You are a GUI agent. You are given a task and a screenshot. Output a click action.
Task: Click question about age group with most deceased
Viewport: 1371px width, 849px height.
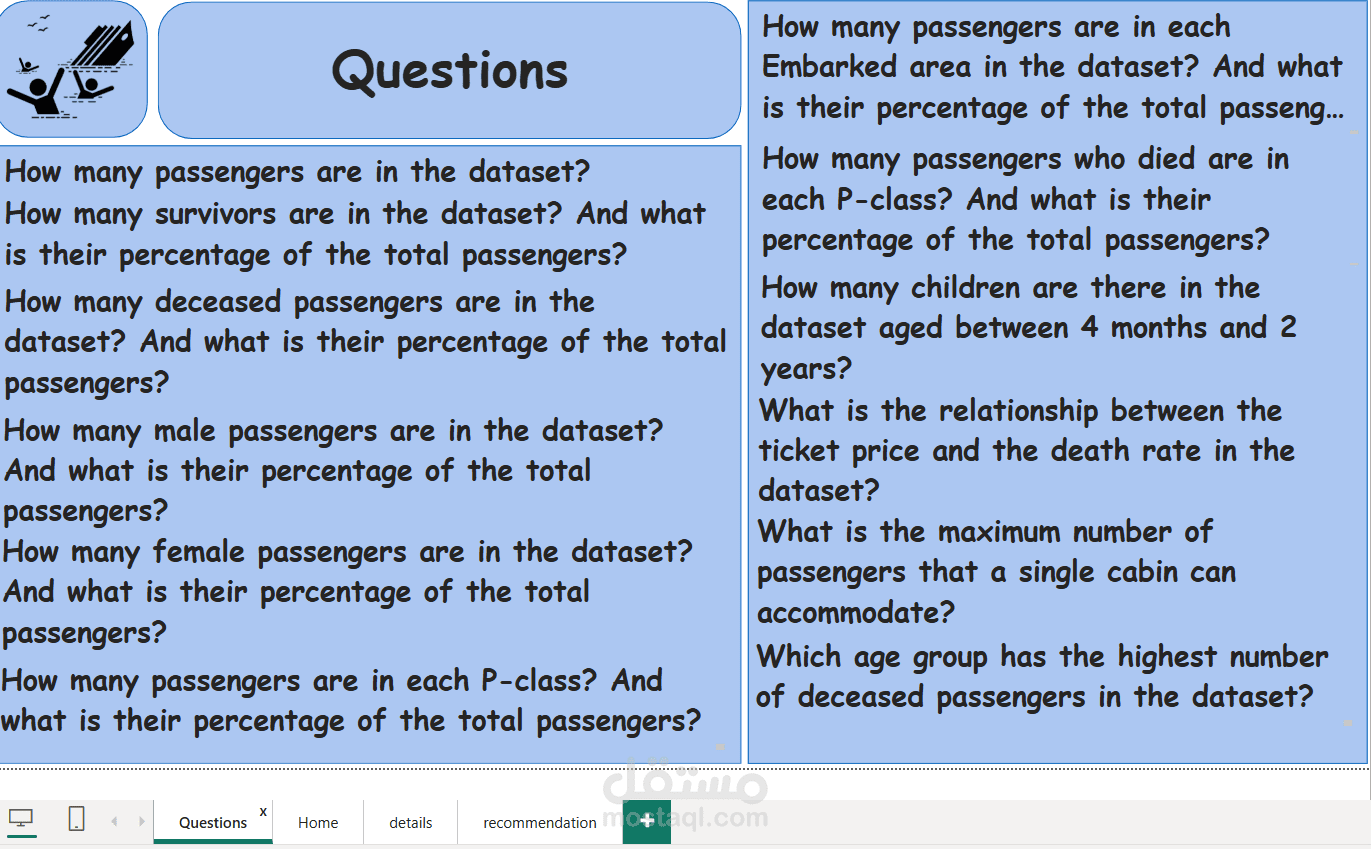1043,676
